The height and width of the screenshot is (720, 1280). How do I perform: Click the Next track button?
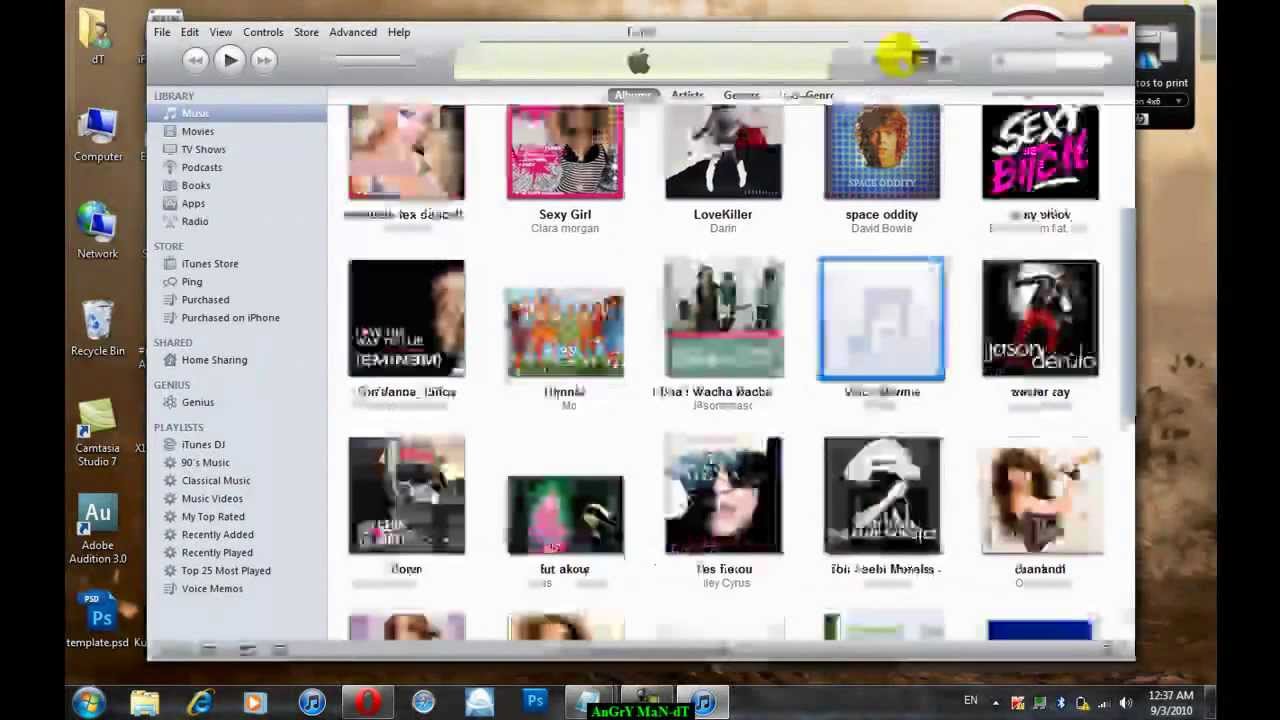point(264,60)
